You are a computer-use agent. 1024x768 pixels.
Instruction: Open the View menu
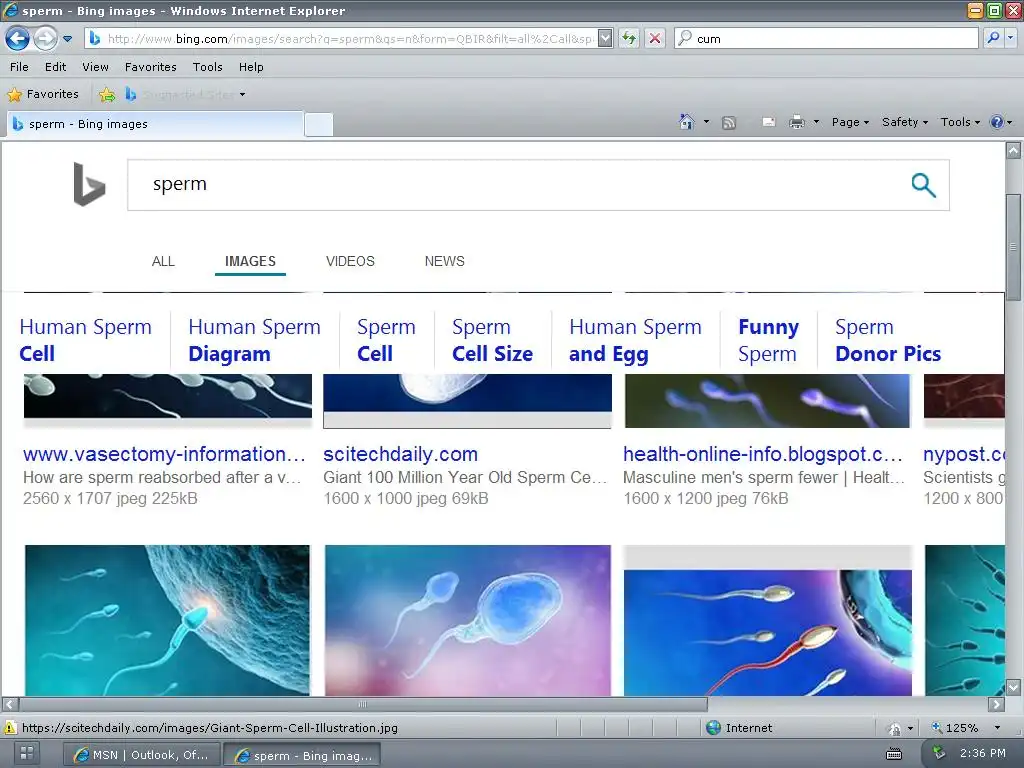click(x=95, y=67)
